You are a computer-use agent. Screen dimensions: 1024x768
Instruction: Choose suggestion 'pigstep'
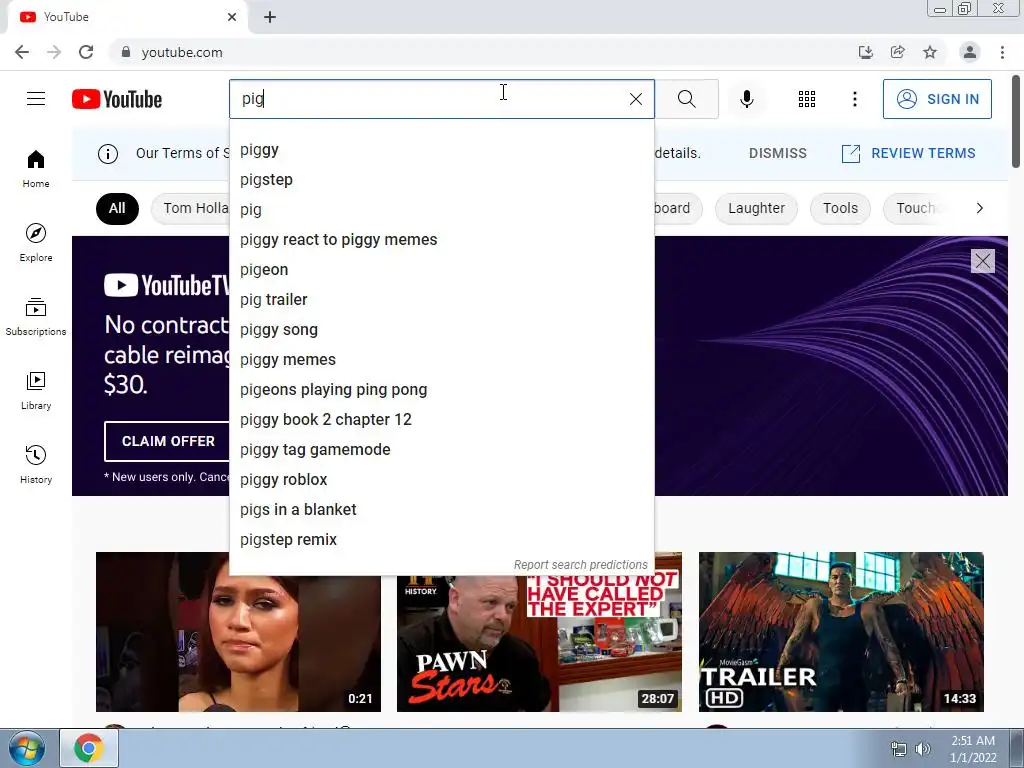coord(441,180)
